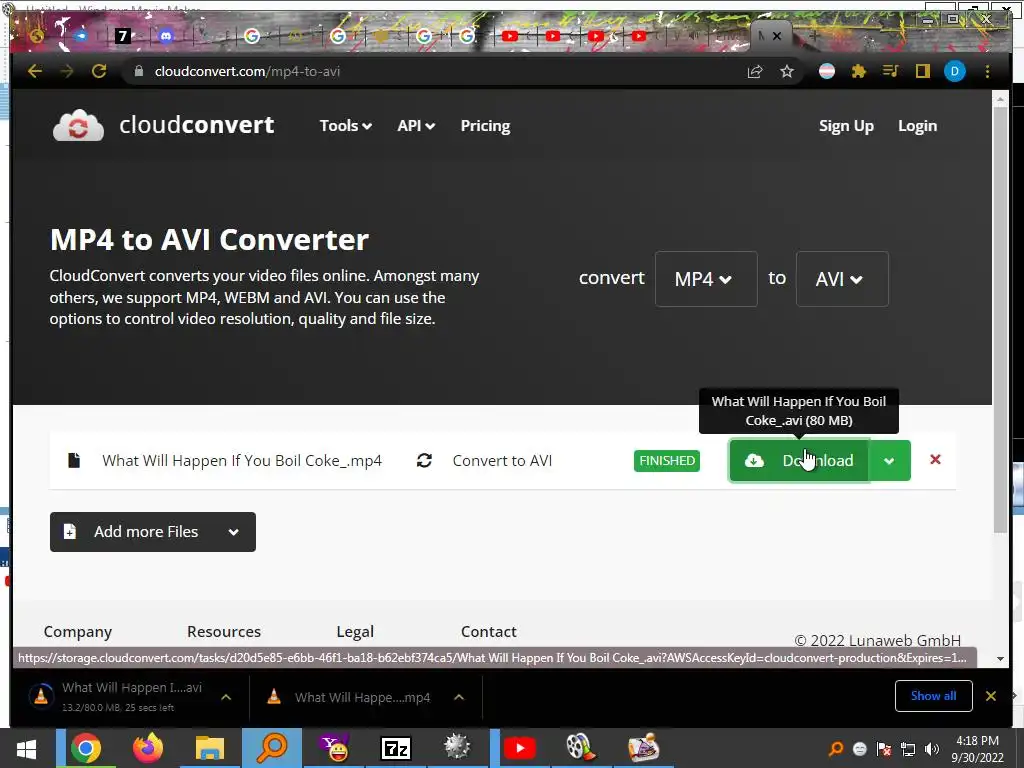Screen dimensions: 1024x768
Task: Click the convert arrows icon beside Convert to AVI
Action: point(424,460)
